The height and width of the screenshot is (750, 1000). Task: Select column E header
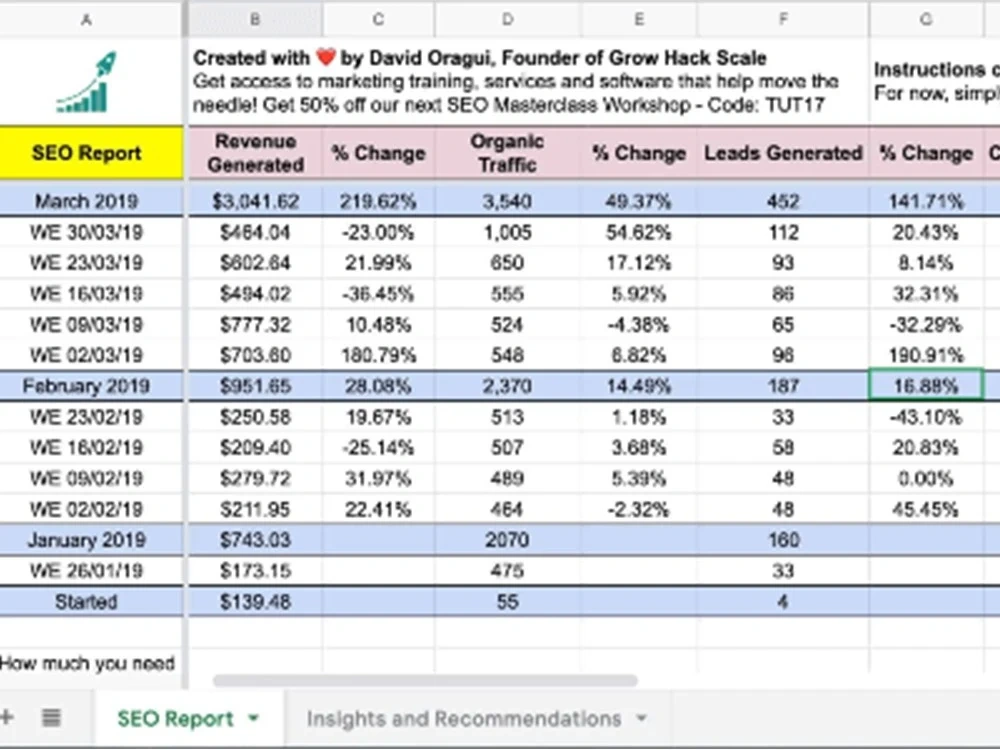pos(638,20)
